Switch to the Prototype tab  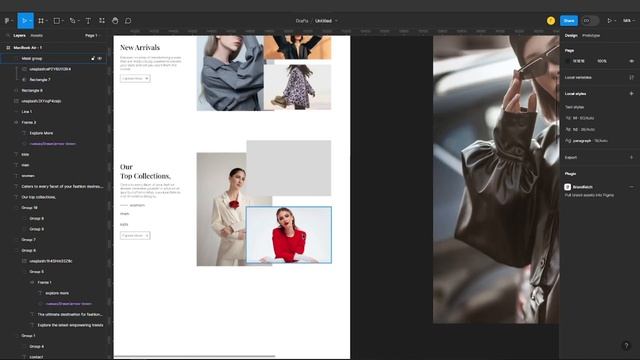click(591, 36)
